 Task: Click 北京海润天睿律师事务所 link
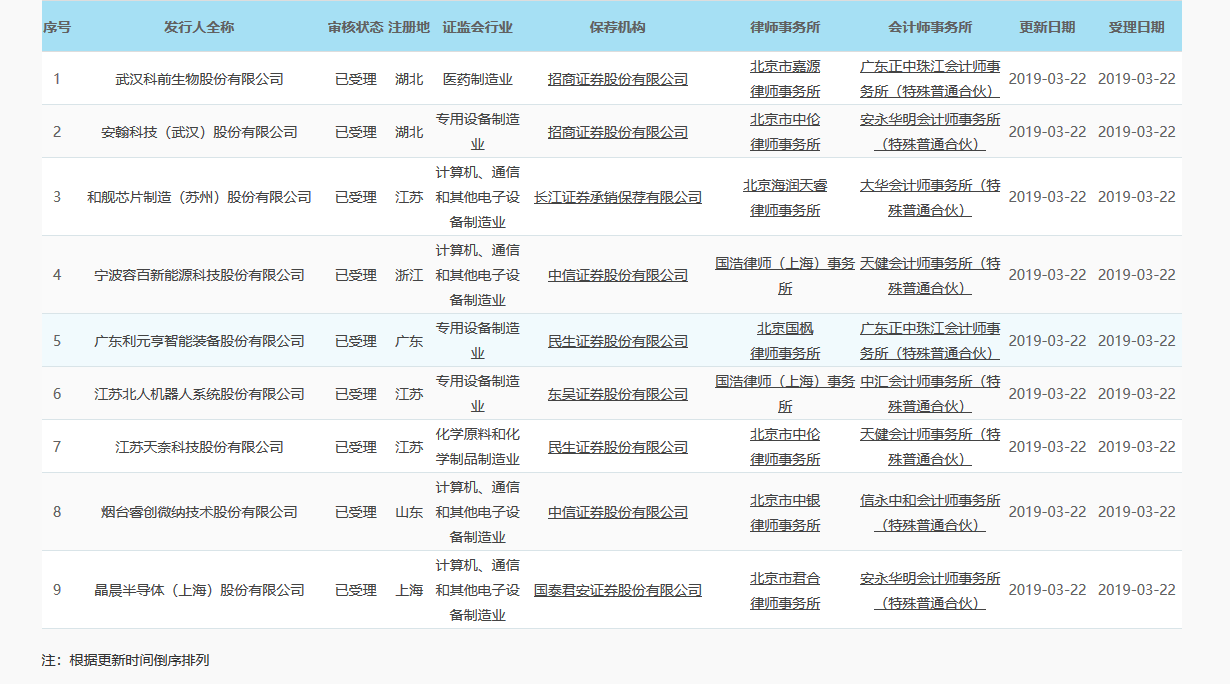pyautogui.click(x=785, y=197)
